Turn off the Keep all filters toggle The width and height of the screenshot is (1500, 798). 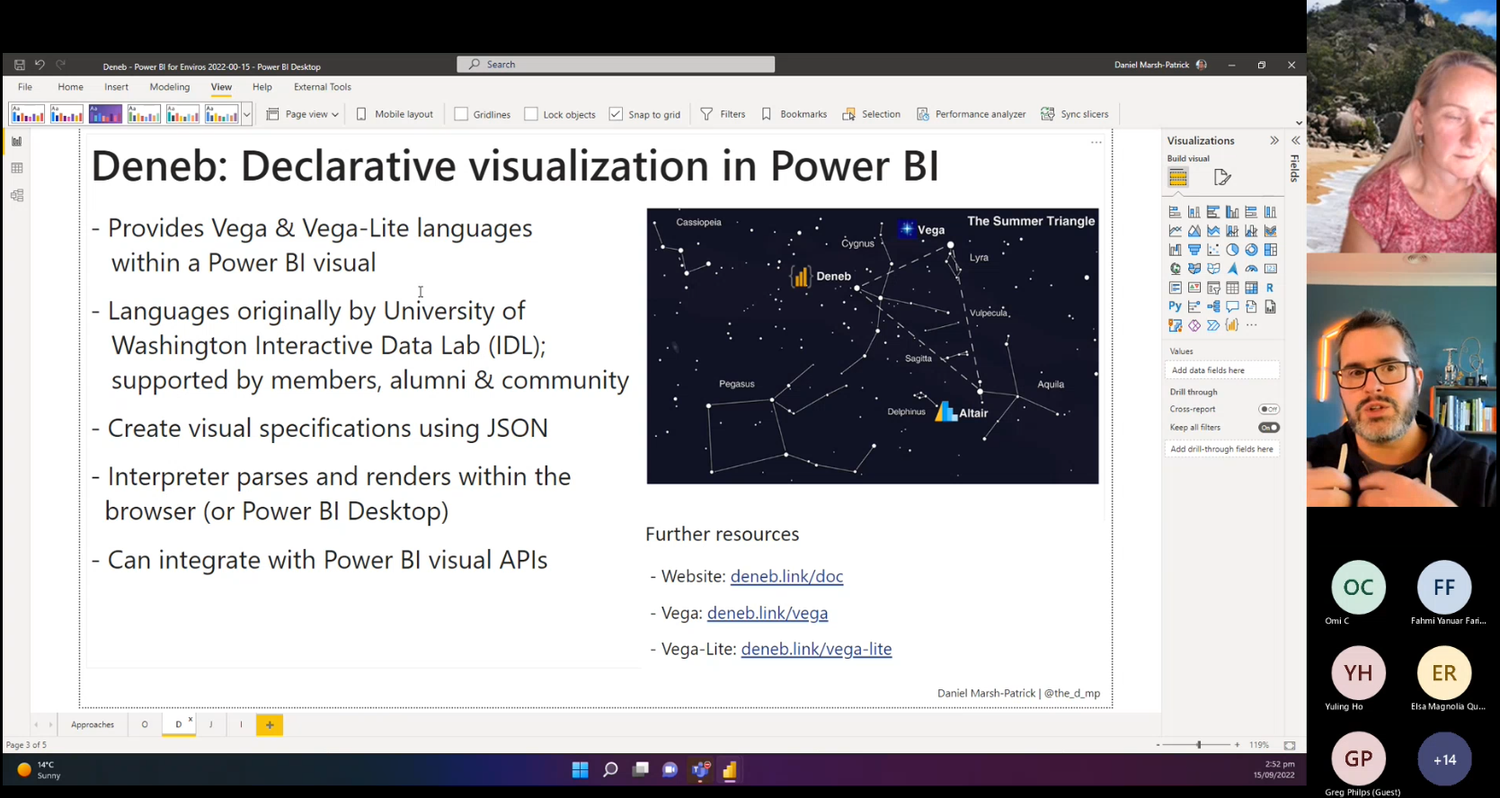point(1268,427)
